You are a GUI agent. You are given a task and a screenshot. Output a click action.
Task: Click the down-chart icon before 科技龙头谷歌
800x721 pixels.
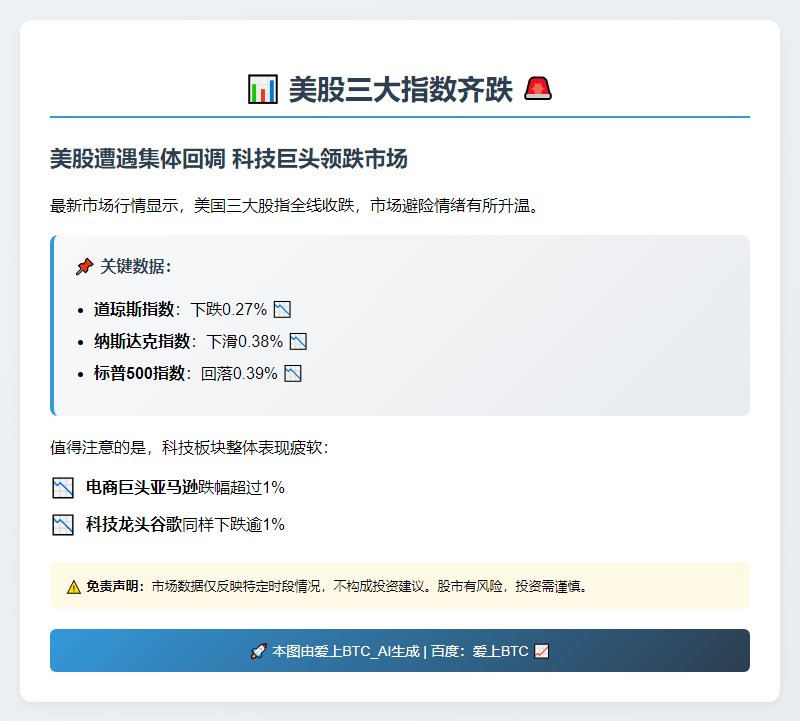[x=63, y=525]
